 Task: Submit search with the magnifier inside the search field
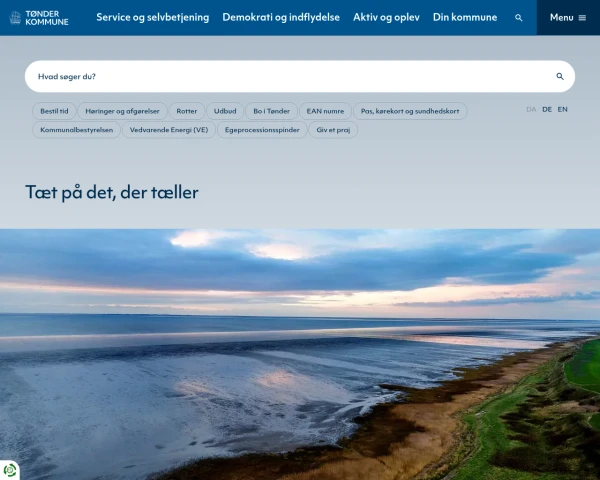(560, 77)
